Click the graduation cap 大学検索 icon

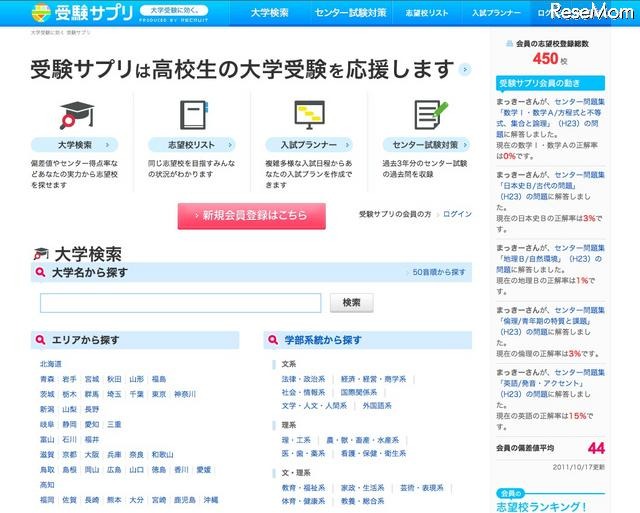[76, 115]
